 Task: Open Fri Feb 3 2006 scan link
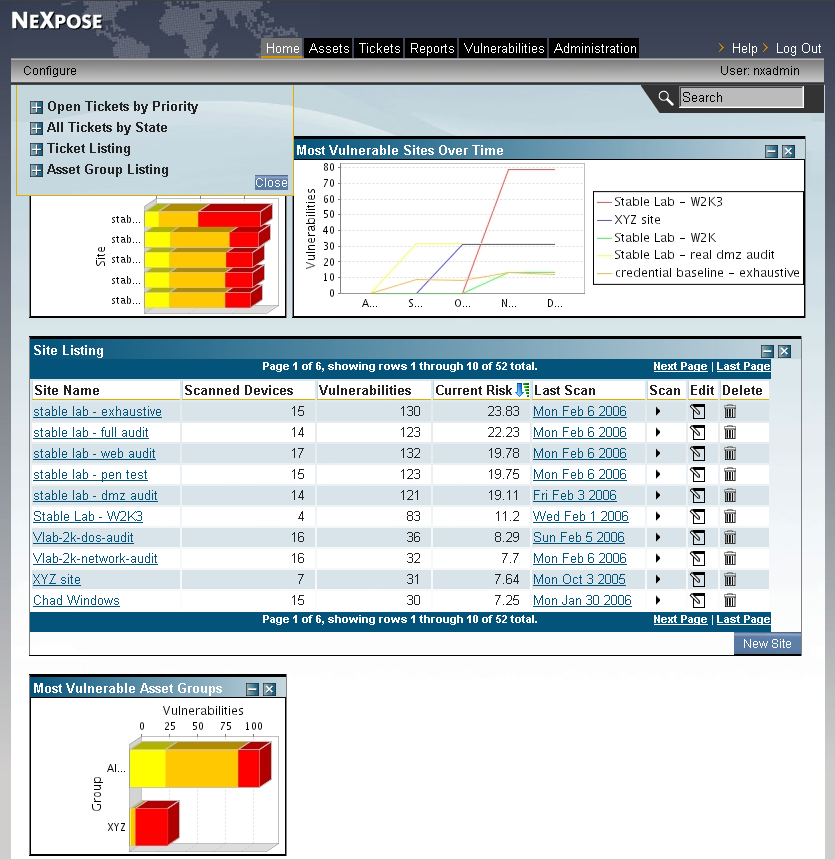click(574, 495)
